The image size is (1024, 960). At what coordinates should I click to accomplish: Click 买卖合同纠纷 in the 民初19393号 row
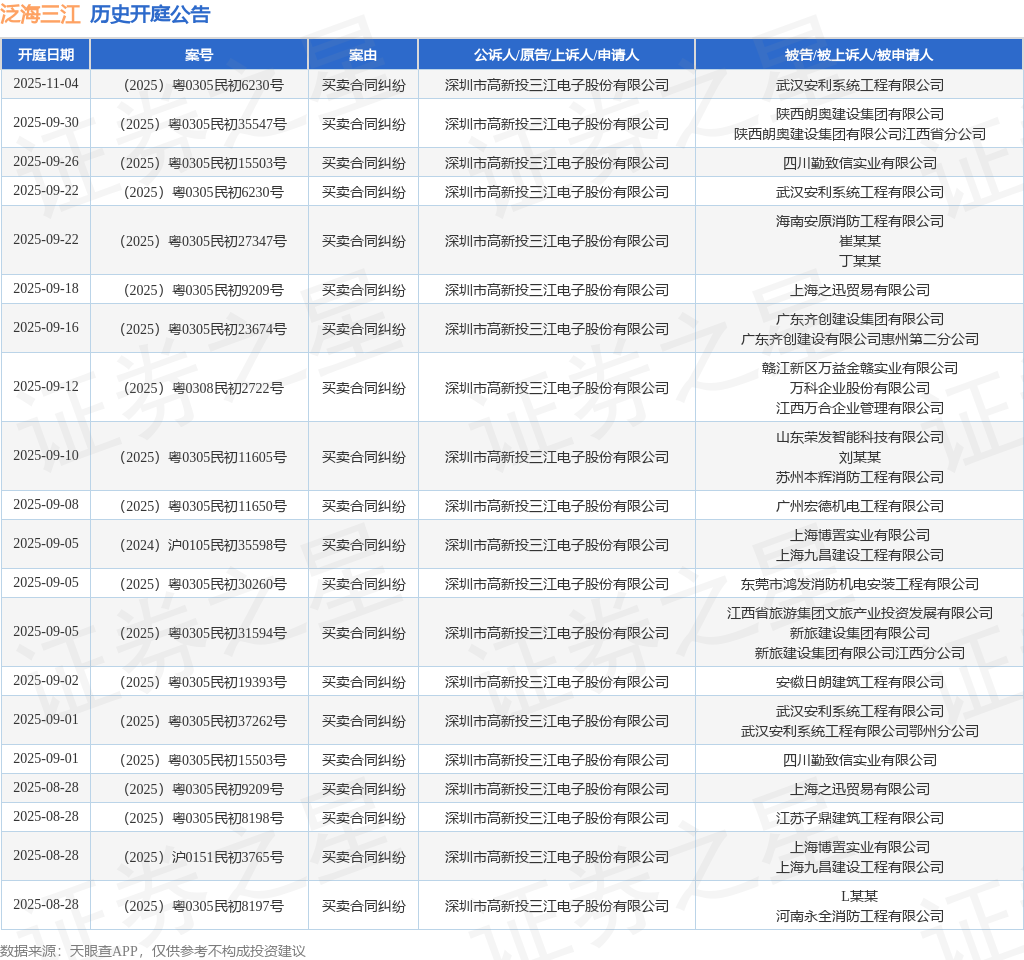click(x=363, y=682)
